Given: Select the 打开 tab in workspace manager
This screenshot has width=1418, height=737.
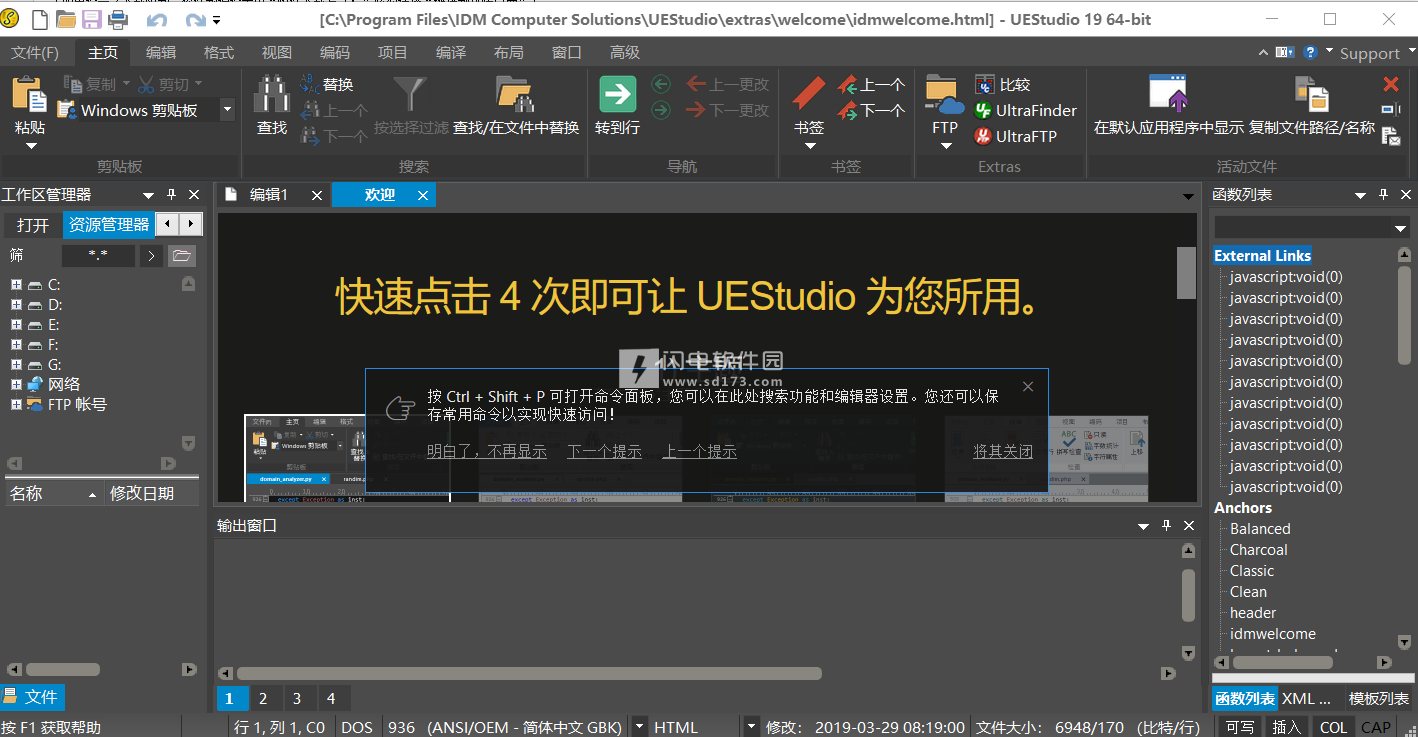Looking at the screenshot, I should click(x=32, y=225).
